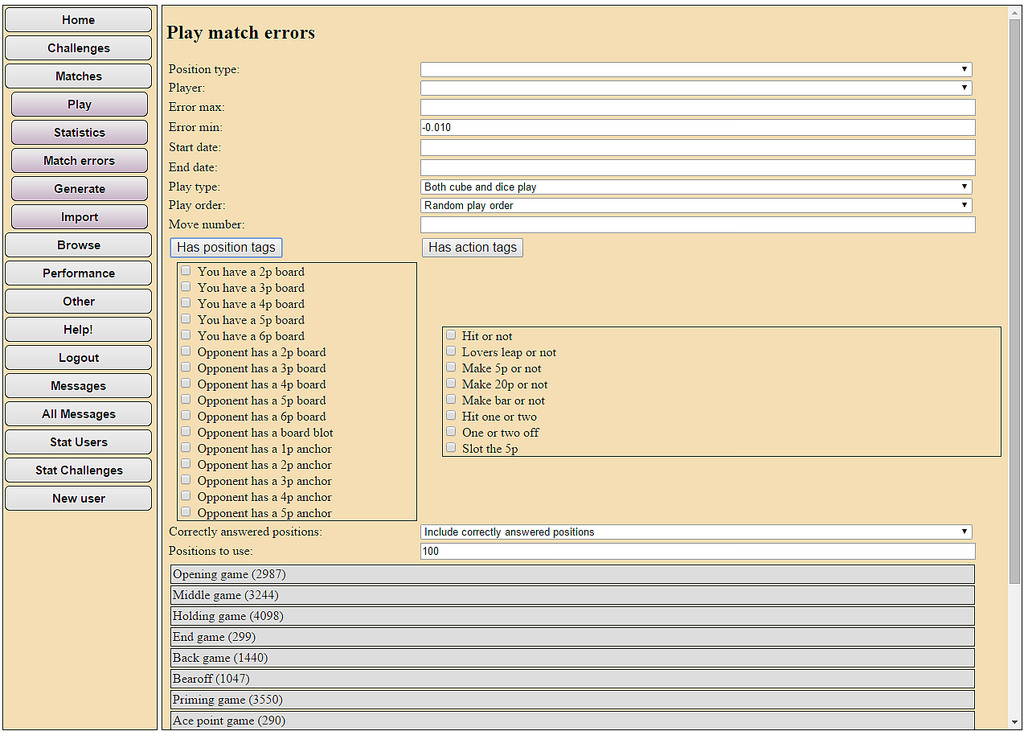Toggle 'Slot the 5p' action tag
Screen dimensions: 1024x731
451,448
